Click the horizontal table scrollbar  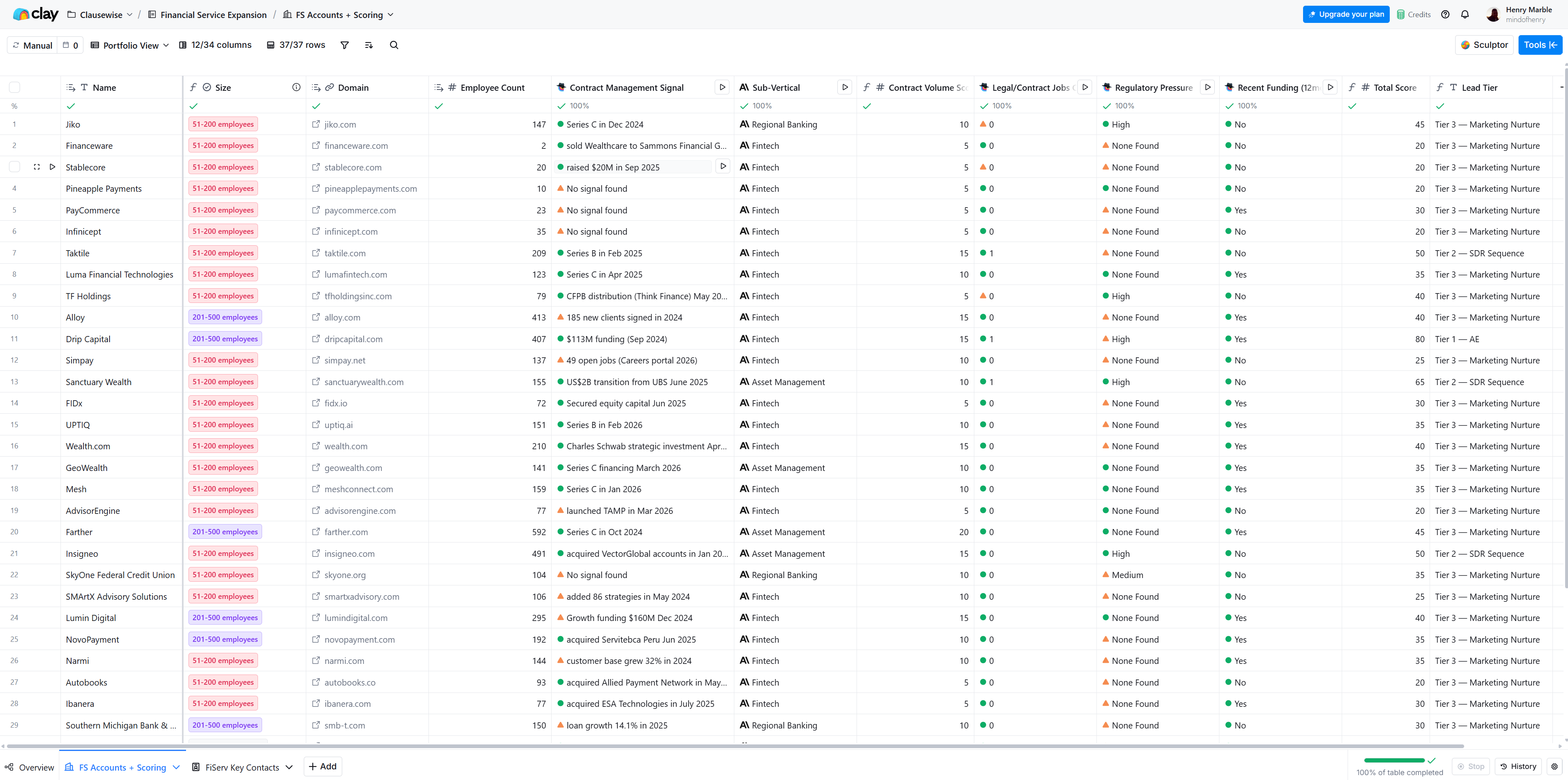tap(735, 746)
